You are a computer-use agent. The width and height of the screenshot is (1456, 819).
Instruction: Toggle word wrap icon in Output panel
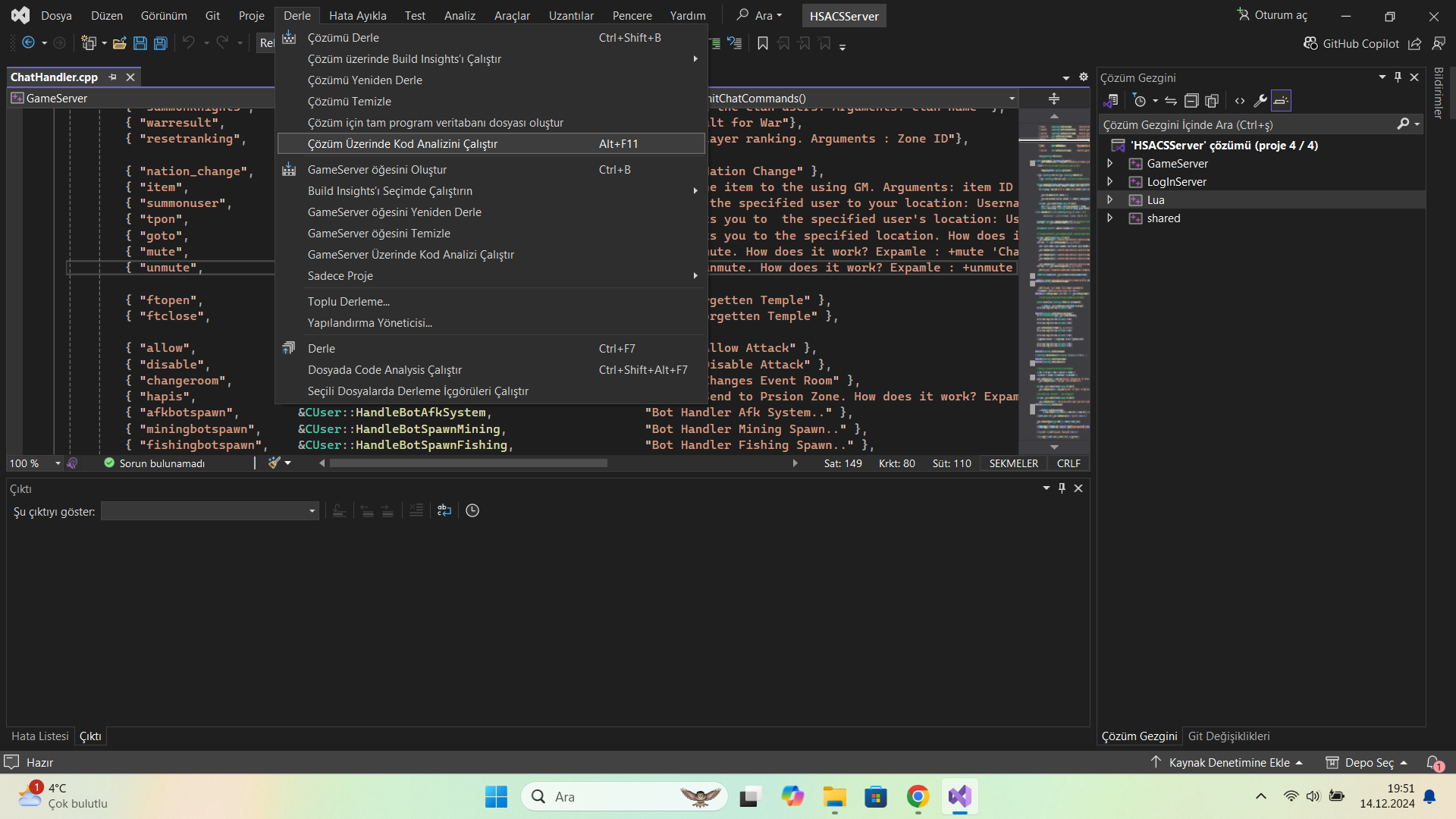point(444,510)
